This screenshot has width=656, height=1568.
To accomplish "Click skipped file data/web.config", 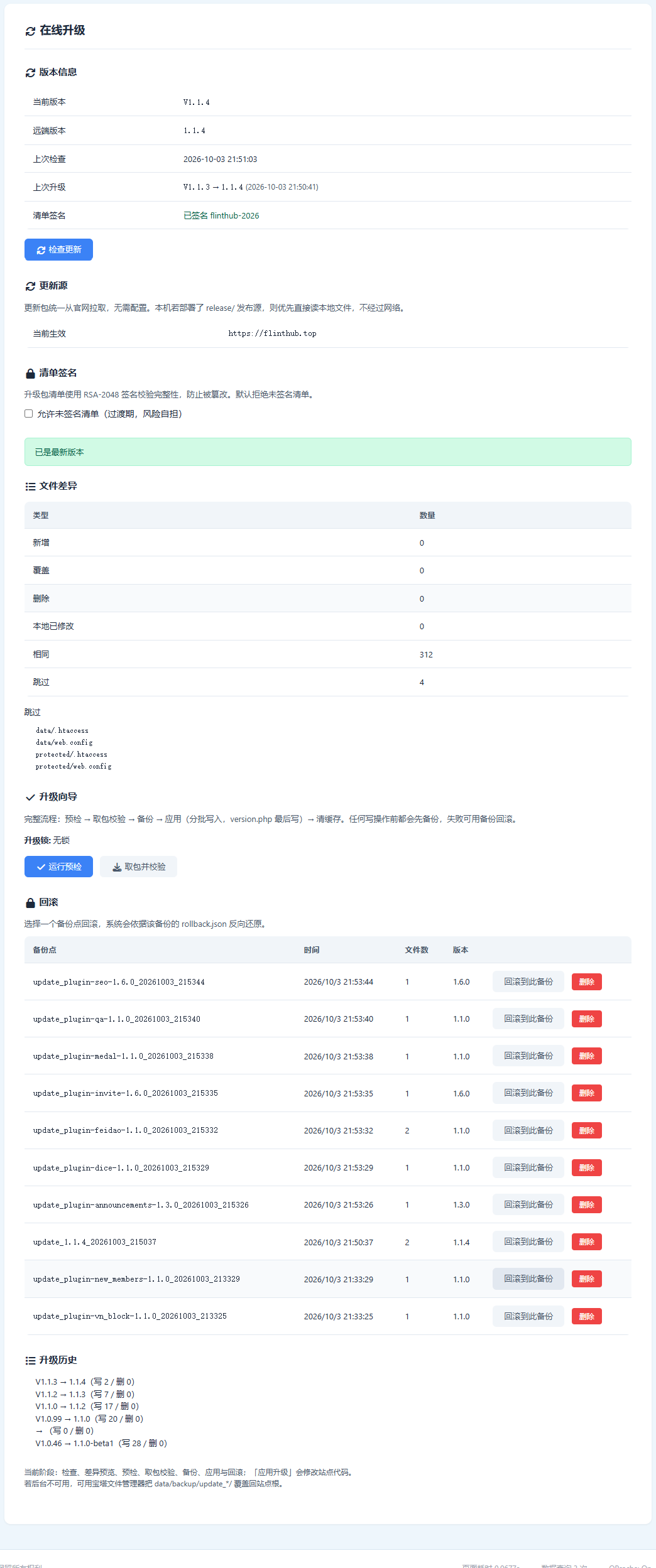I will pyautogui.click(x=64, y=742).
